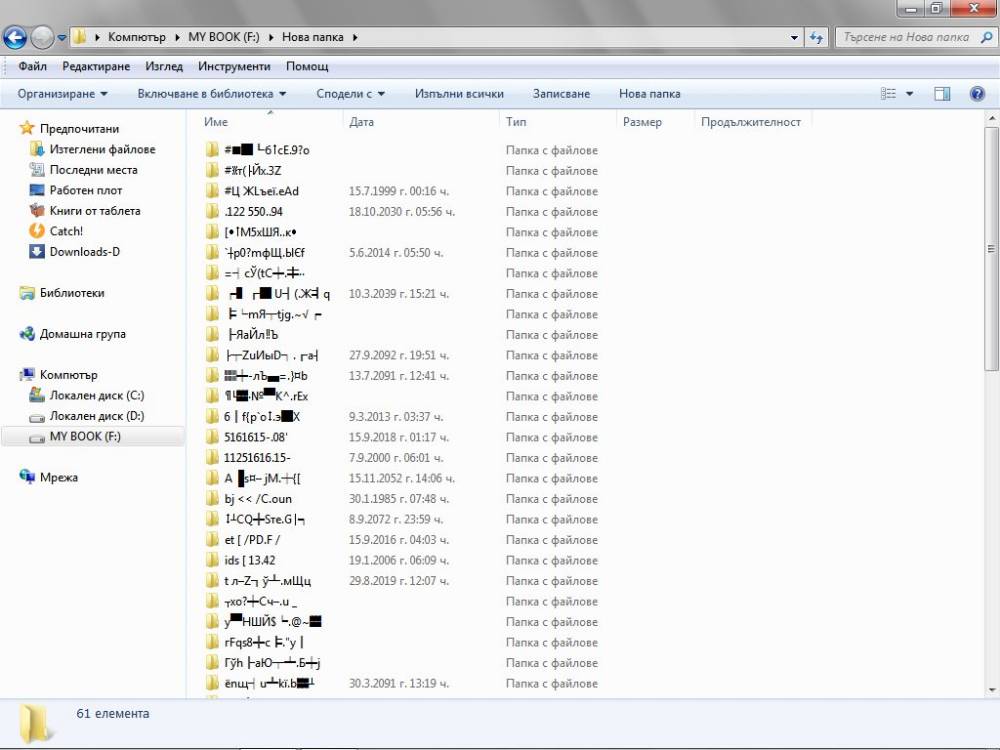This screenshot has height=750, width=1000.
Task: Click the Нова папка toolbar button
Action: pos(649,94)
